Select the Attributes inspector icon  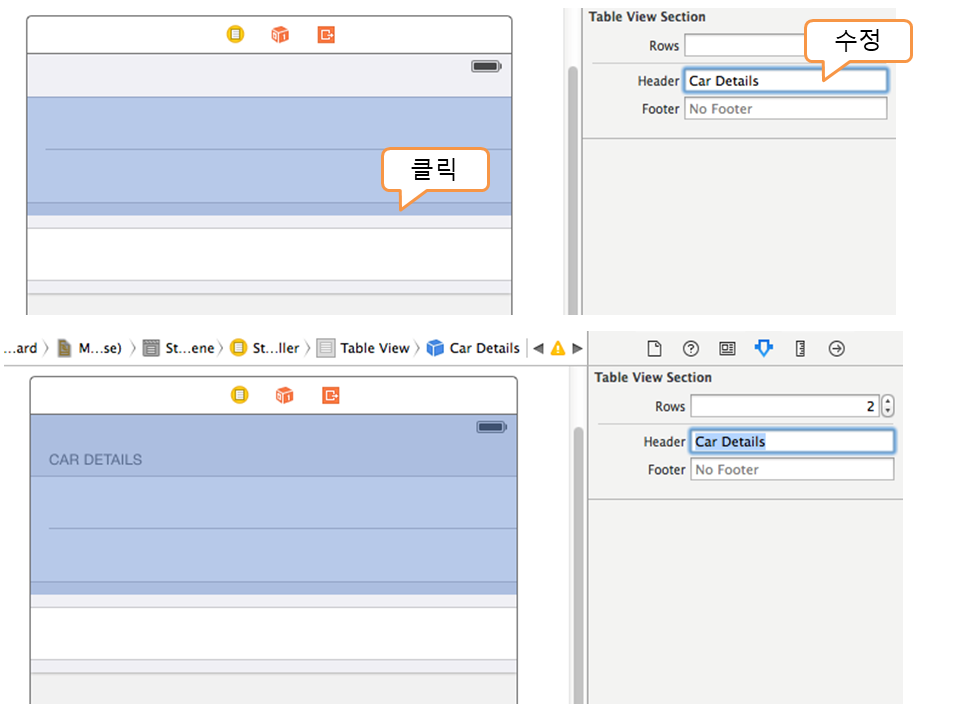coord(764,348)
